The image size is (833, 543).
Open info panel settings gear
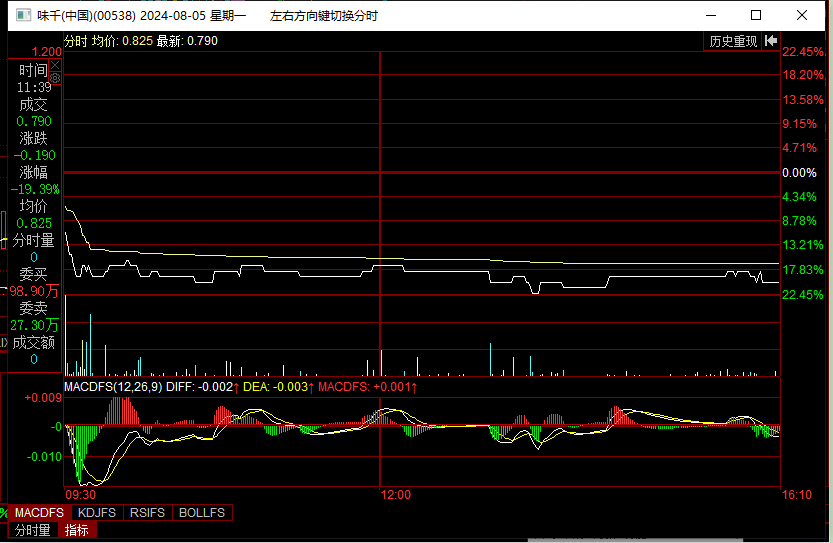click(x=55, y=78)
